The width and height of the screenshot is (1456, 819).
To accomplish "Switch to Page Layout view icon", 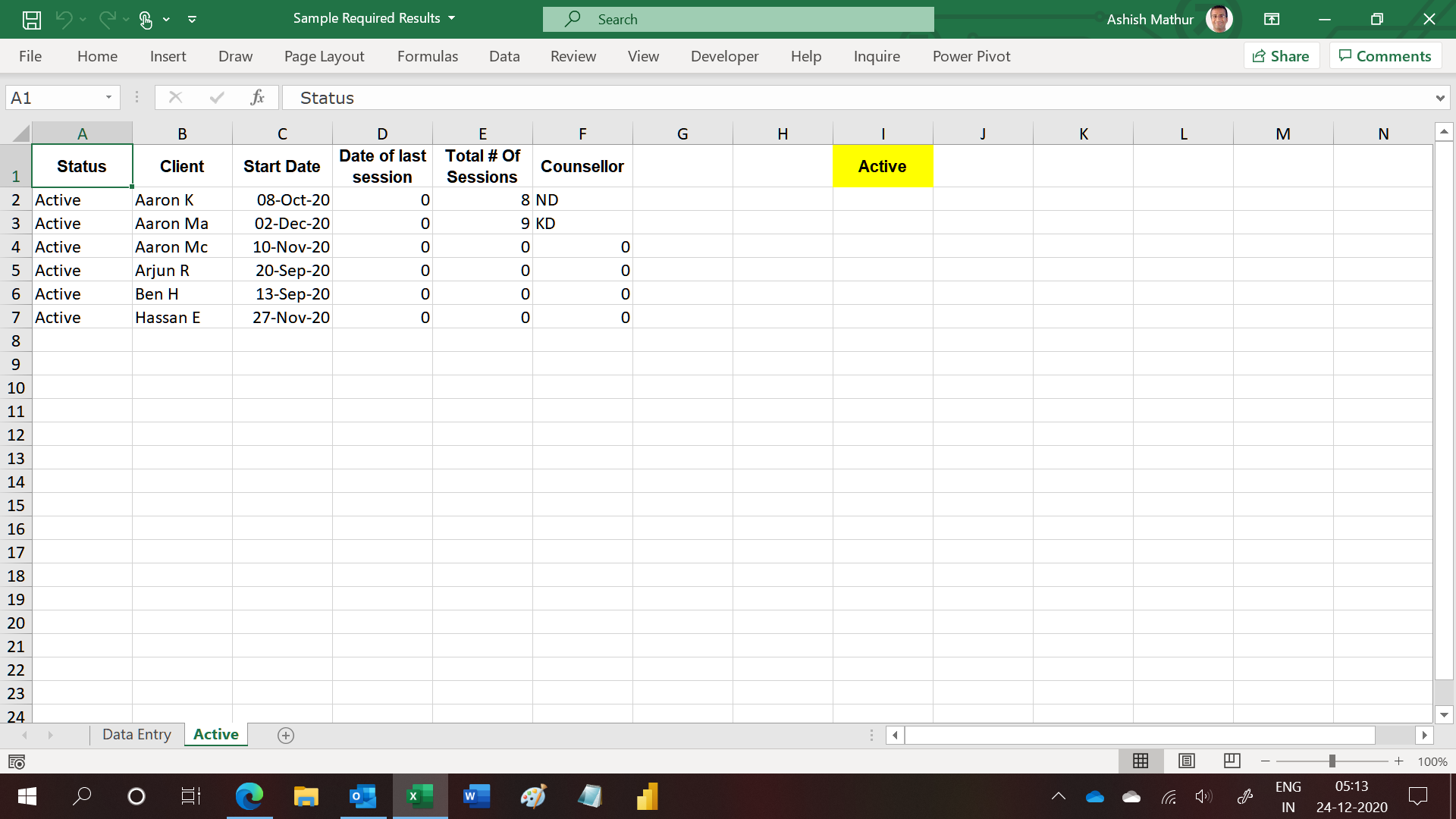I will click(1187, 761).
